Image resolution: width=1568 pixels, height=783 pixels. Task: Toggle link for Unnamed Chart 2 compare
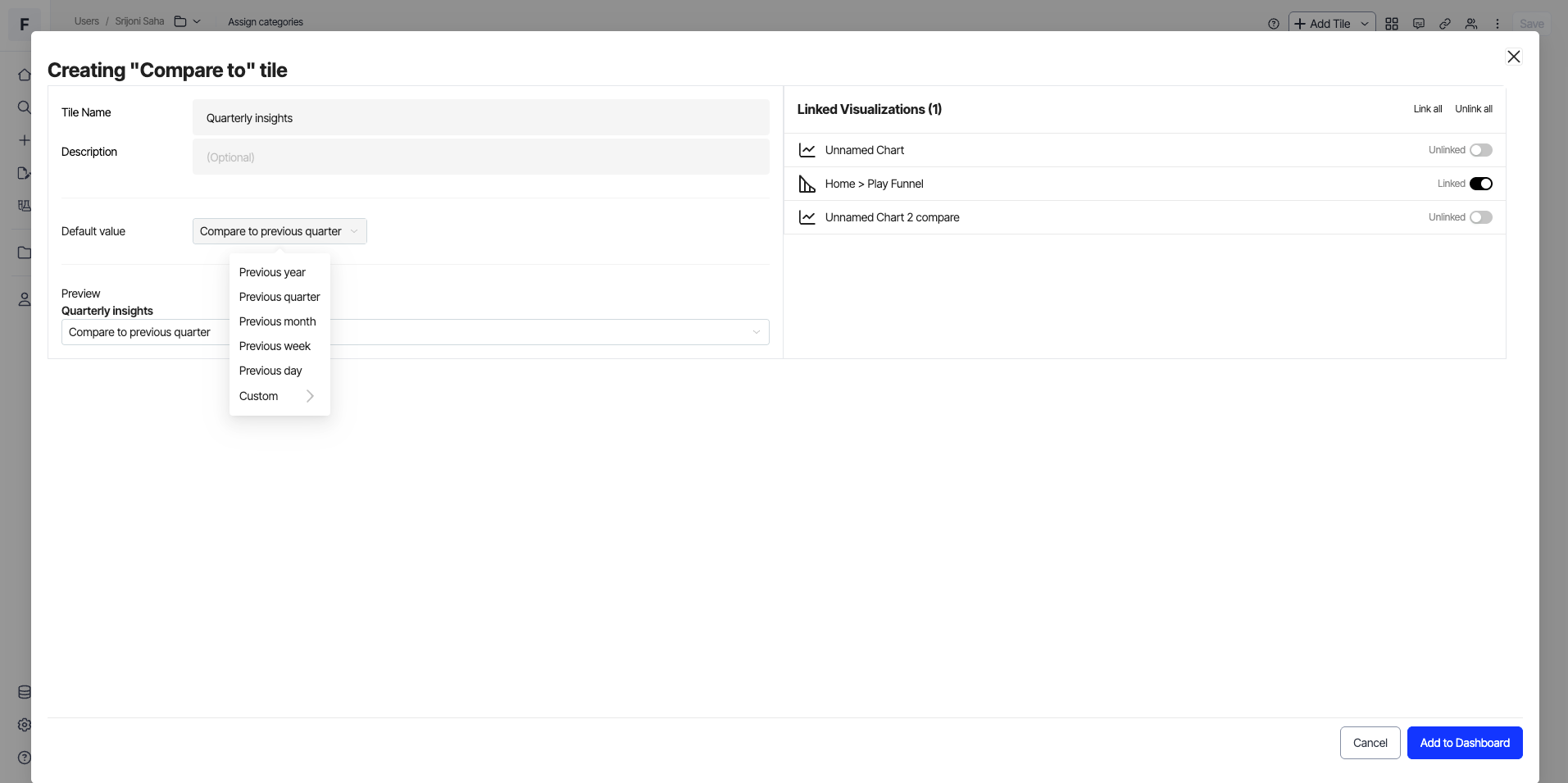[x=1480, y=217]
